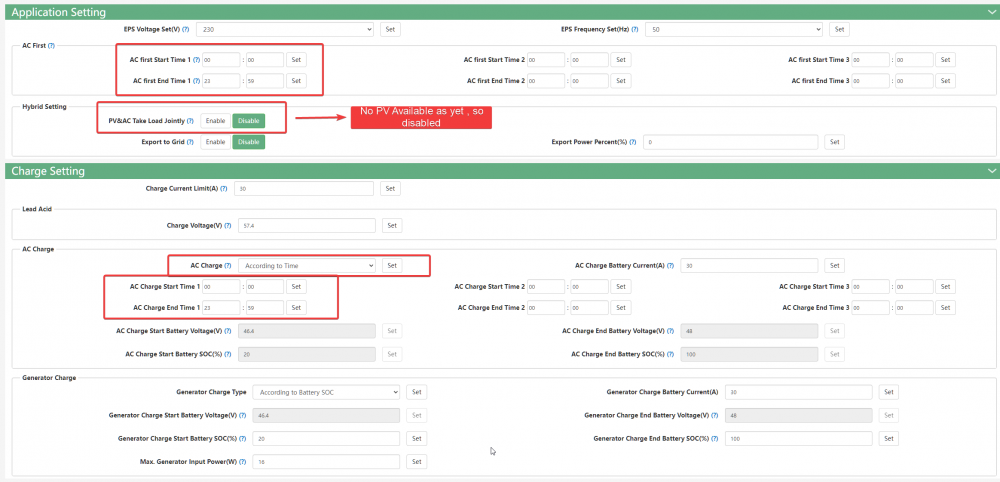
Task: Click the help icon beside AC First heading
Action: pyautogui.click(x=52, y=46)
